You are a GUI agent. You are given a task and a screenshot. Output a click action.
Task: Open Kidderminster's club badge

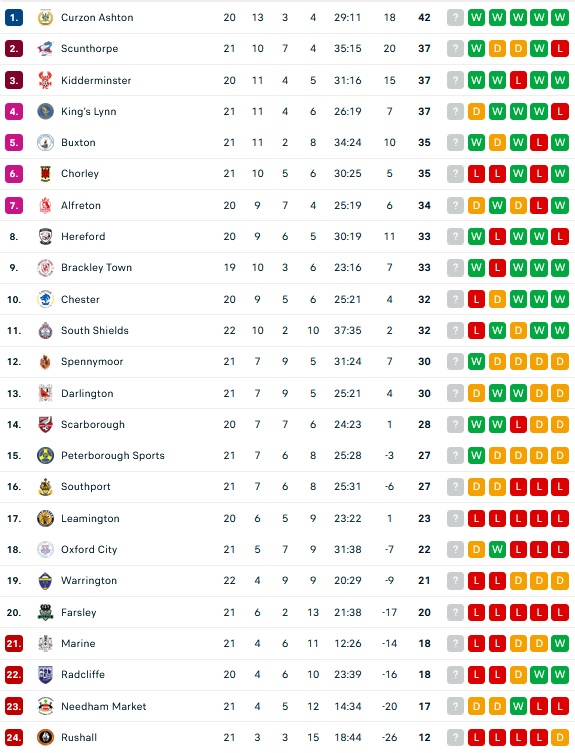click(x=45, y=80)
